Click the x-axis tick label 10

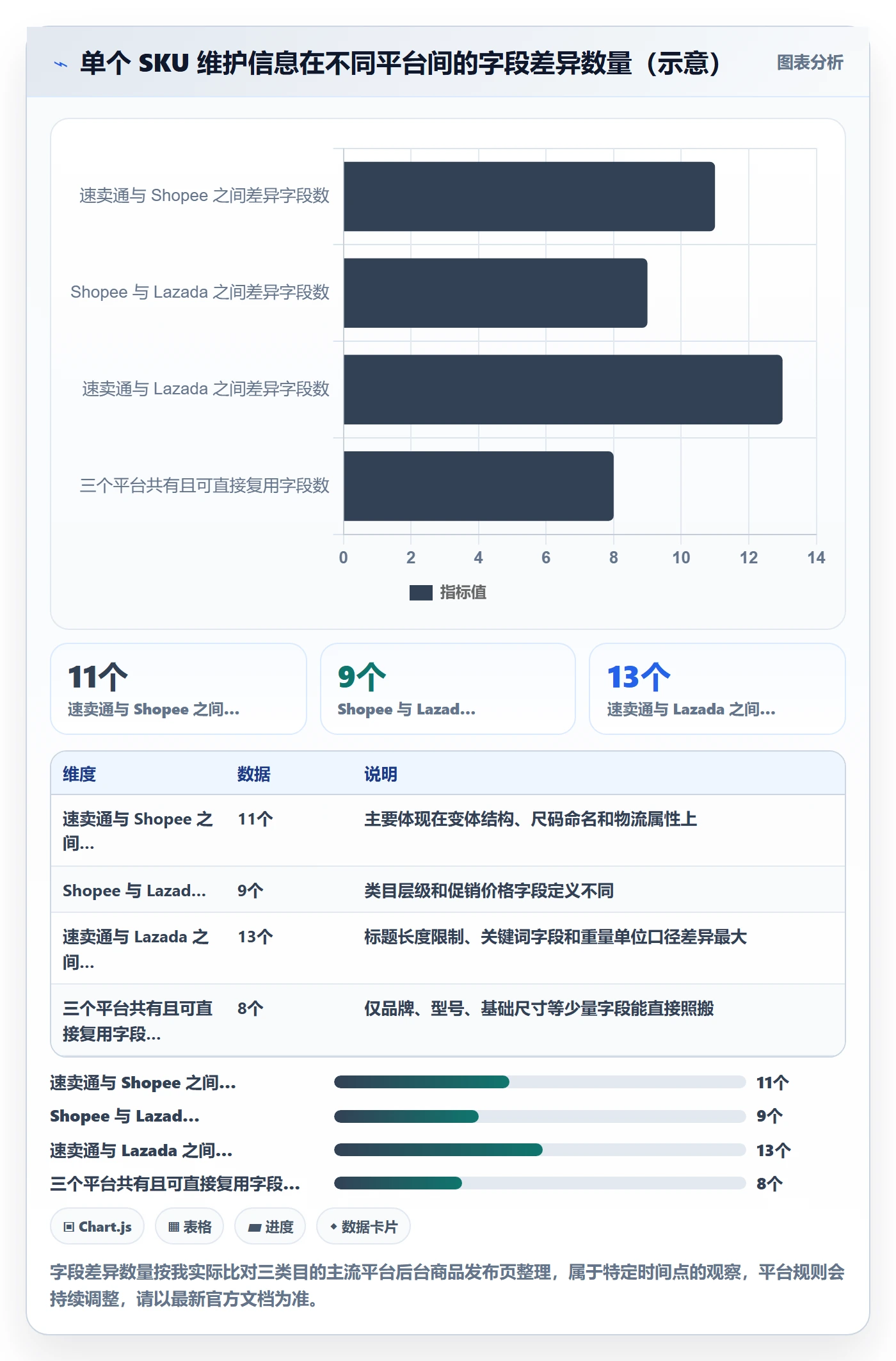[x=681, y=558]
